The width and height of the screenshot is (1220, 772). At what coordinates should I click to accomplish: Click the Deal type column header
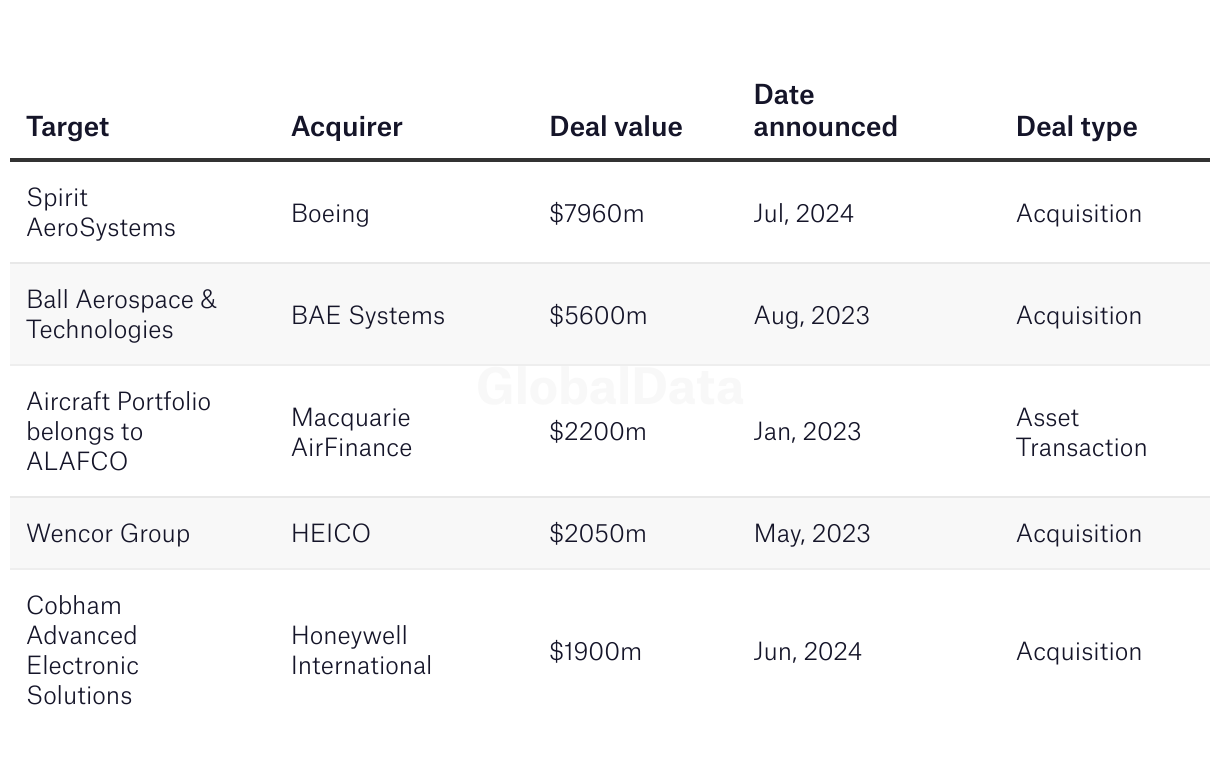point(1076,127)
